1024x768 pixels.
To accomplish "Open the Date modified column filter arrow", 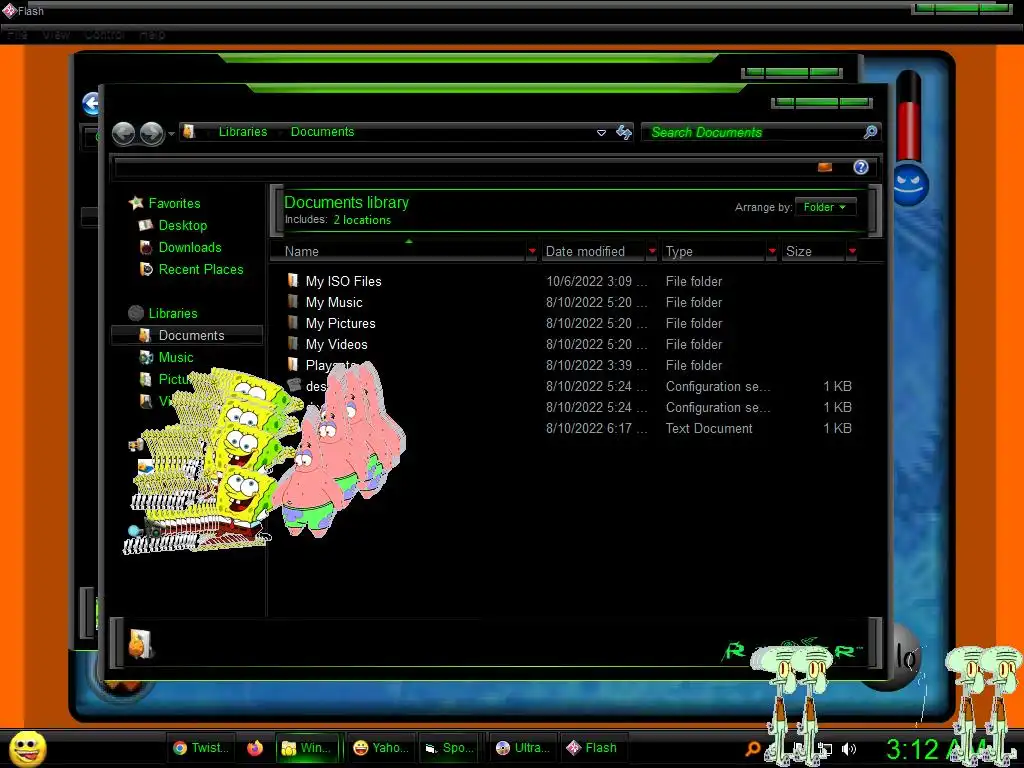I will [x=652, y=251].
